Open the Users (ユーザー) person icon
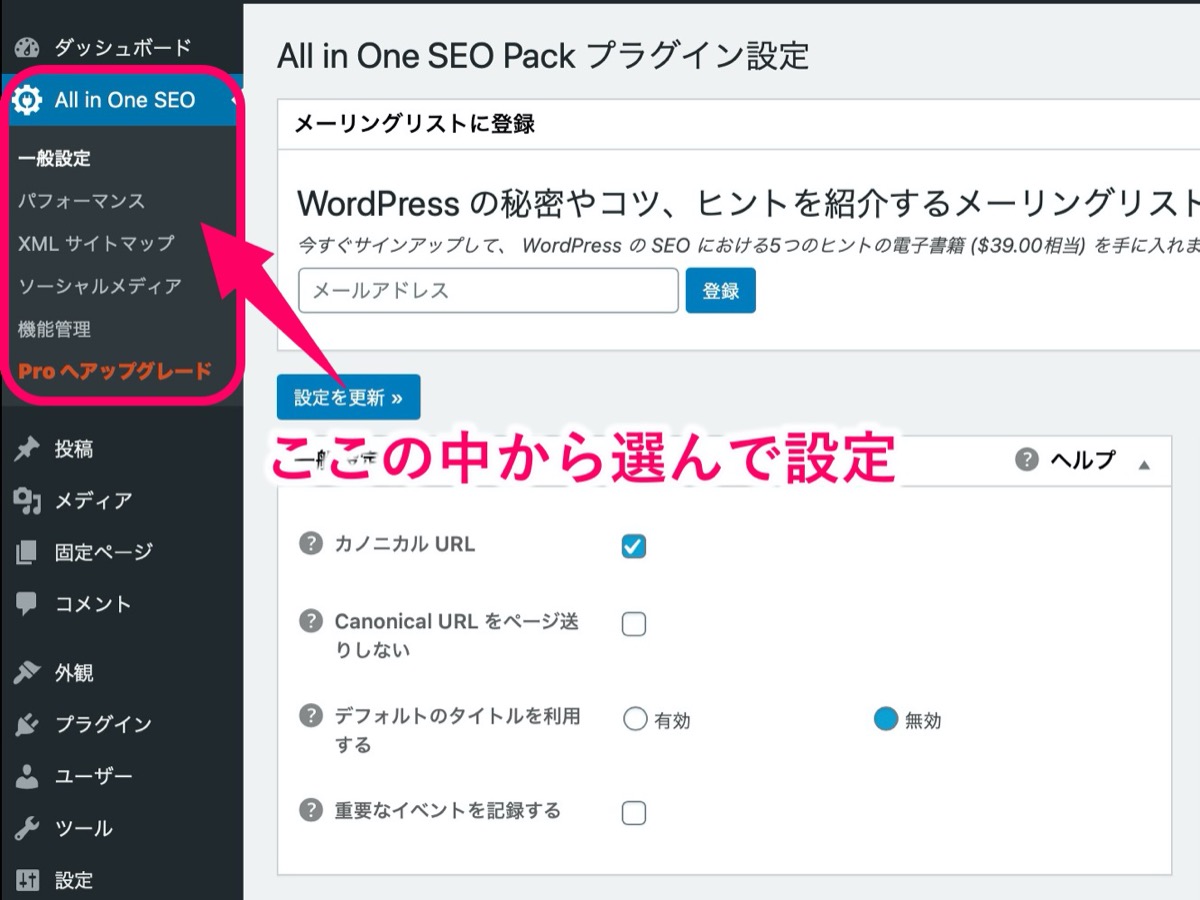Image resolution: width=1200 pixels, height=900 pixels. point(27,776)
